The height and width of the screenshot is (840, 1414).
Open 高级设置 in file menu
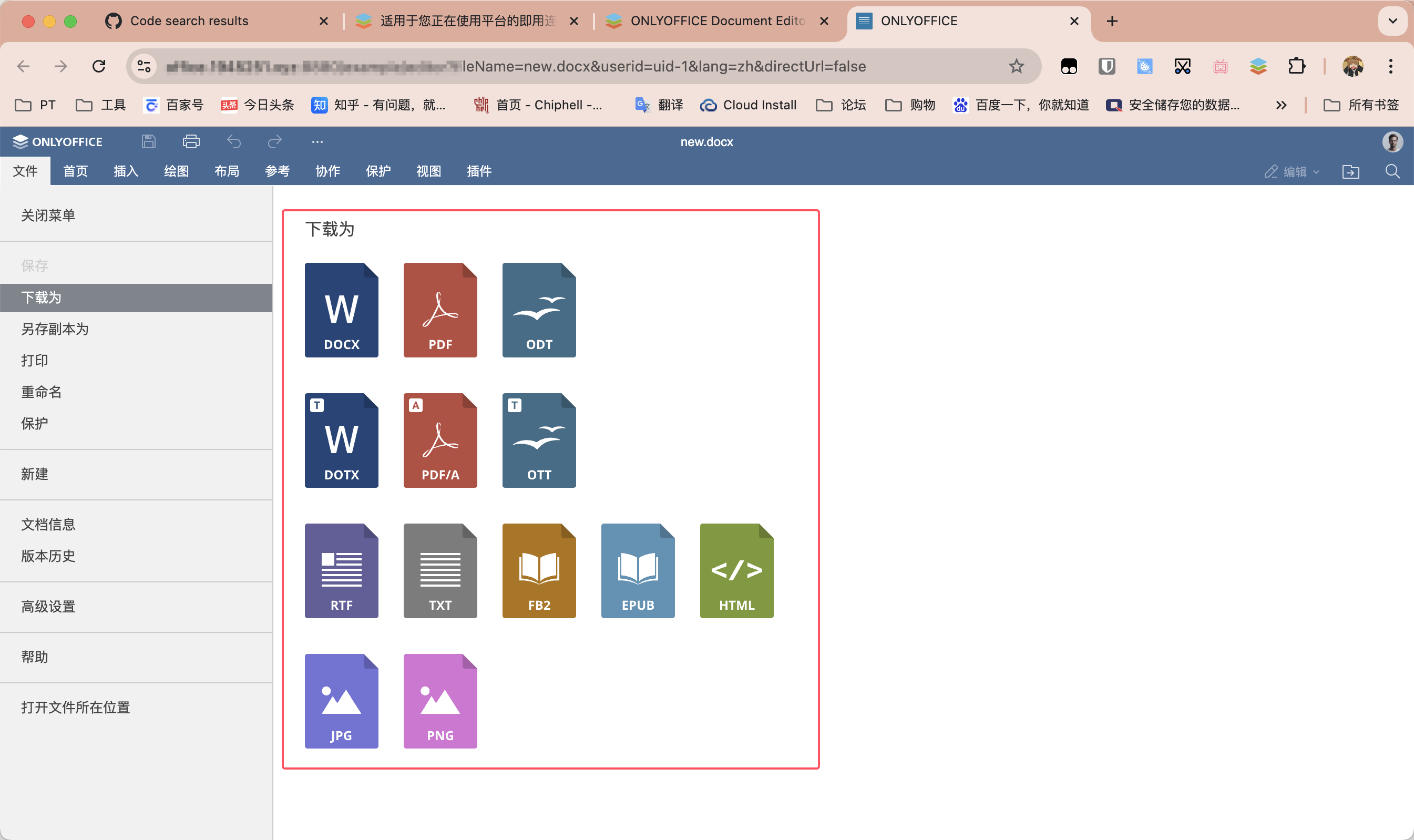pyautogui.click(x=136, y=606)
